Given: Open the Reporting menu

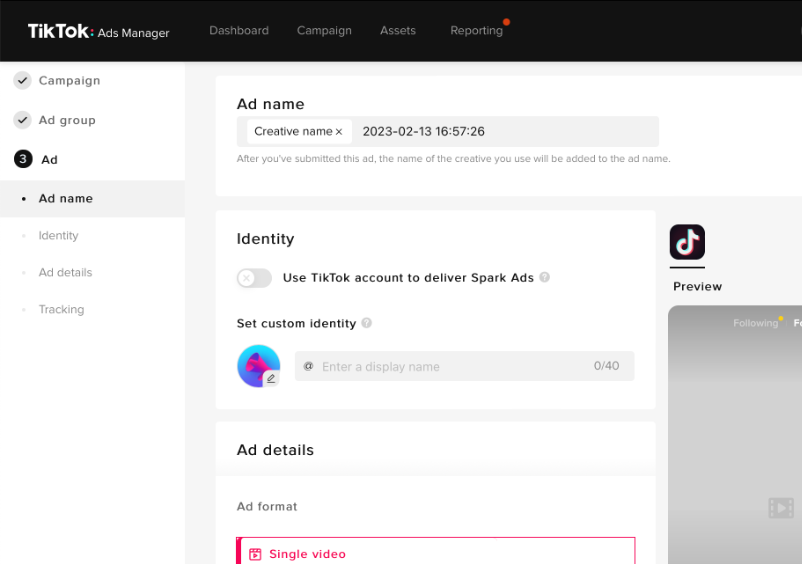Looking at the screenshot, I should point(476,31).
